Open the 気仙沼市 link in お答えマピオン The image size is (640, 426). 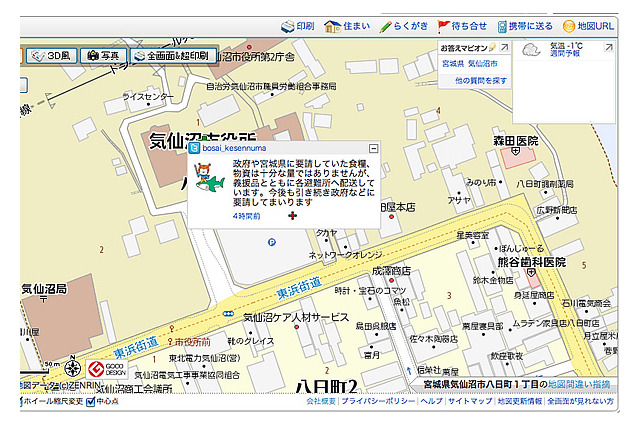point(482,64)
